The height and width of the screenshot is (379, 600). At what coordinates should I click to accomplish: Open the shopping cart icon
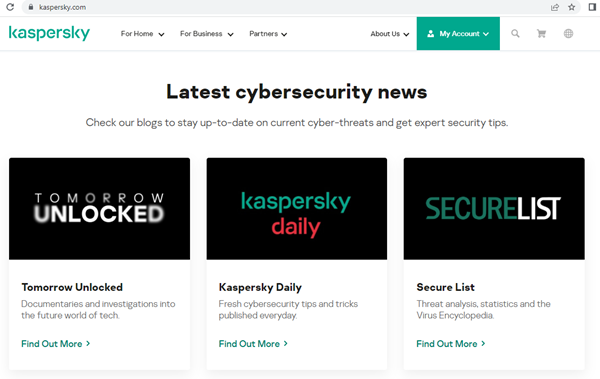[x=541, y=34]
